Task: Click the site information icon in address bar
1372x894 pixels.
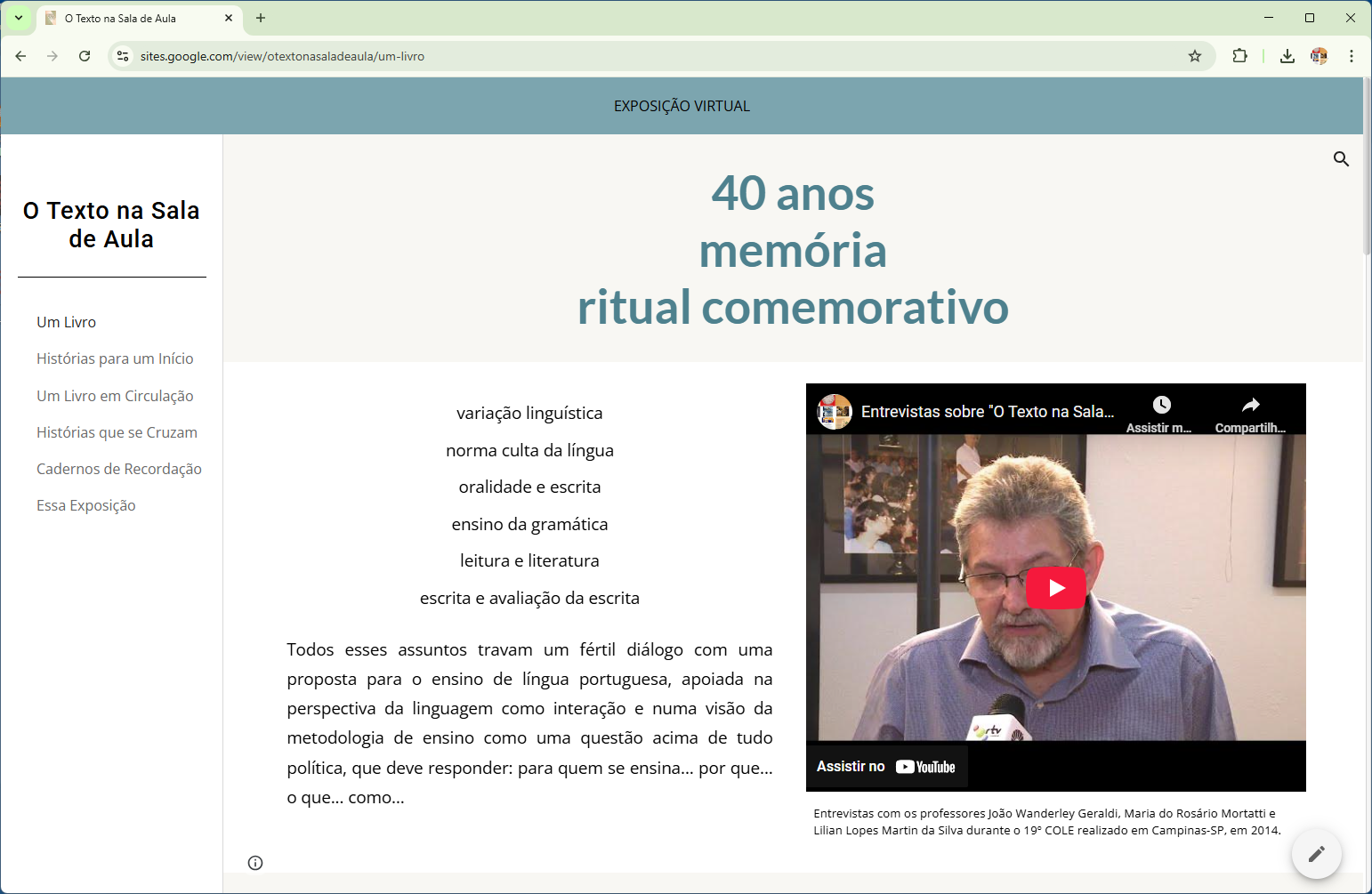Action: (124, 56)
